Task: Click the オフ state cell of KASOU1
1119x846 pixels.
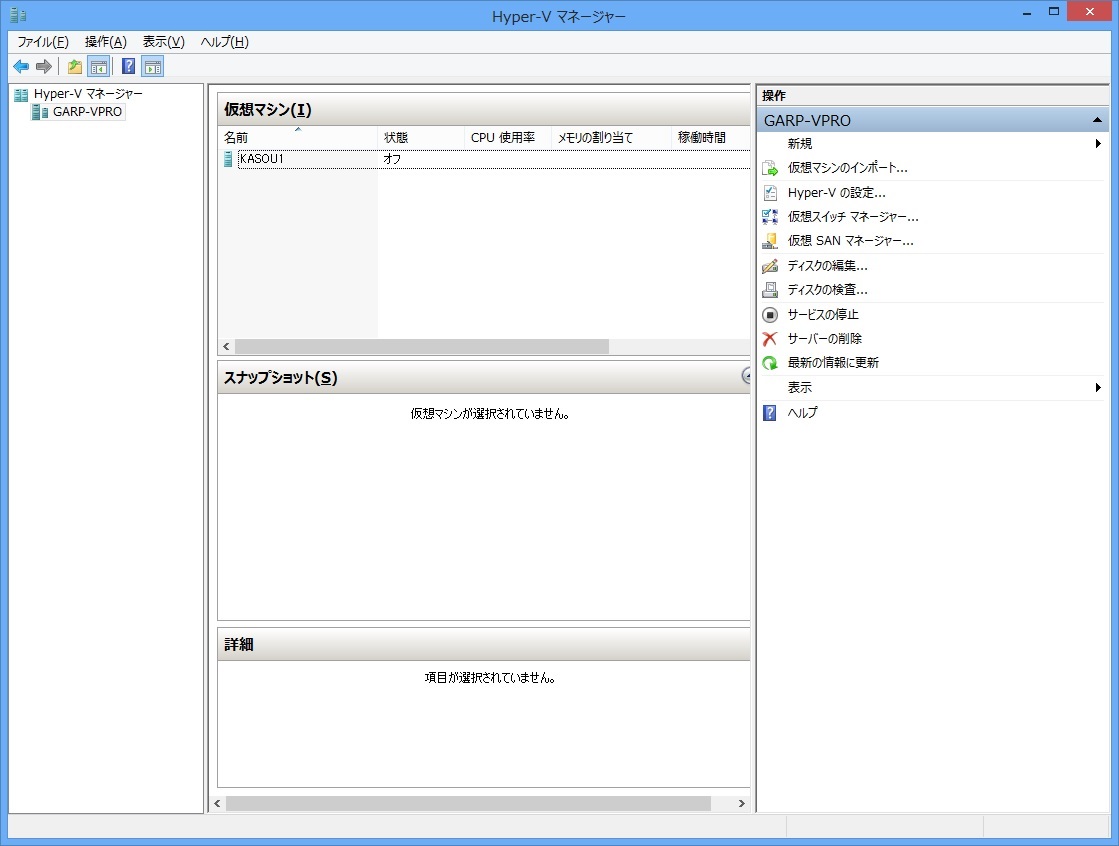Action: [392, 159]
